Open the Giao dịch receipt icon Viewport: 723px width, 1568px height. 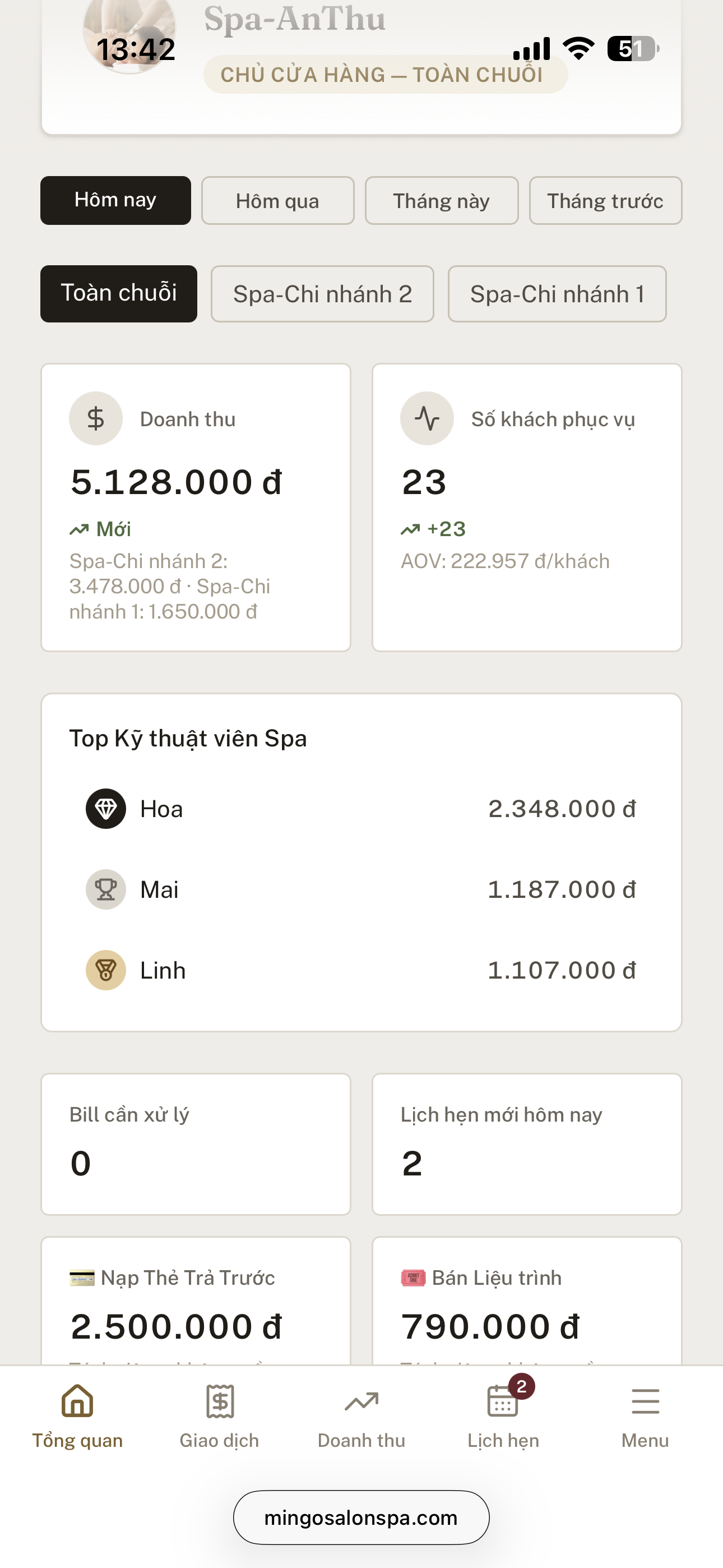[x=220, y=1401]
